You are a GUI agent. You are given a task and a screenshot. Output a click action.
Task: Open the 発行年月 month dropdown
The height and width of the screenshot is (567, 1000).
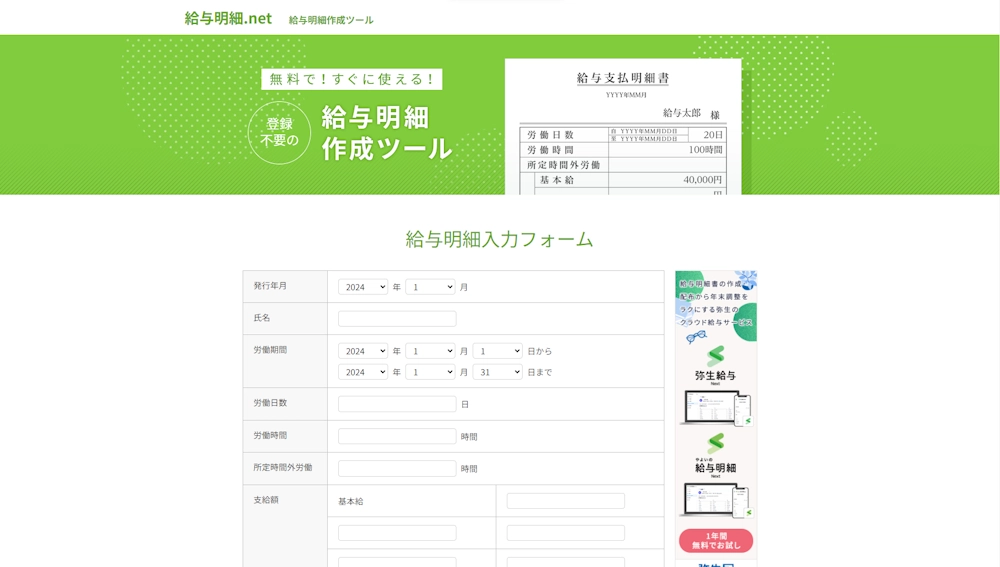coord(429,287)
